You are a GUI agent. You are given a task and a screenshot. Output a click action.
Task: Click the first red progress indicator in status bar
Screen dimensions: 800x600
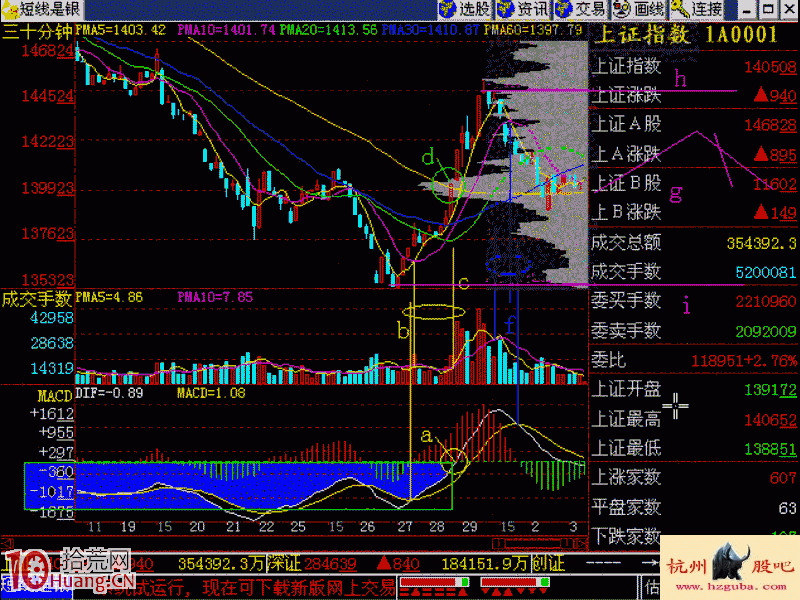435,583
